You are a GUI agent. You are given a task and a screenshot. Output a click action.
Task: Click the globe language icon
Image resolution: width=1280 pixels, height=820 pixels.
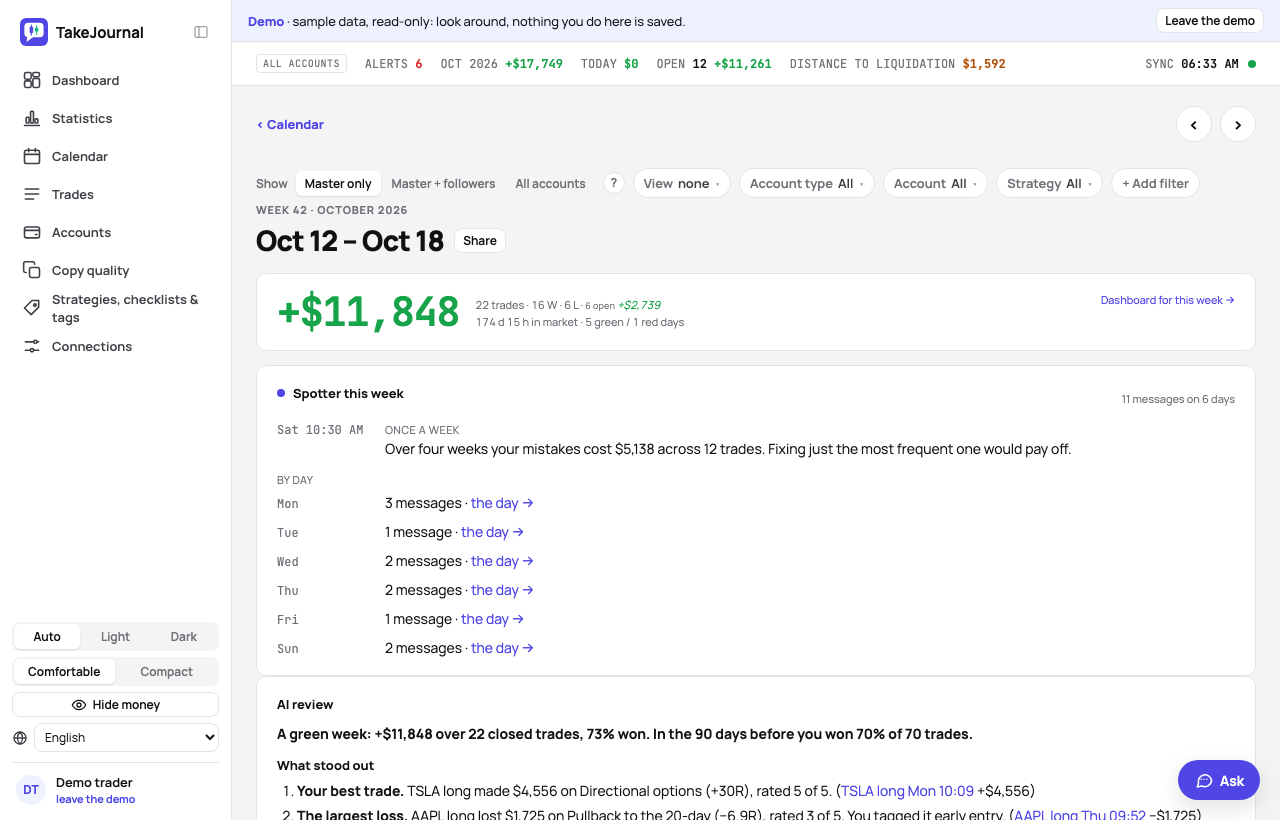(20, 738)
